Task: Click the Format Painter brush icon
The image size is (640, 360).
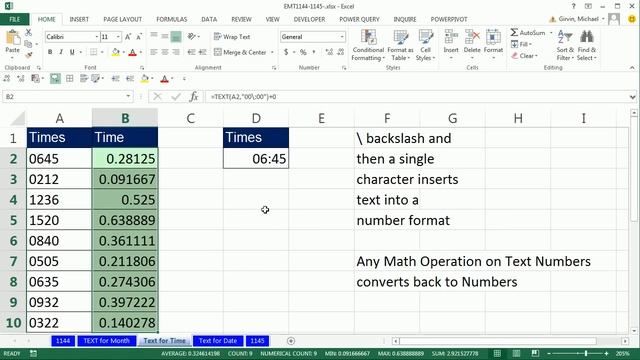Action: [28, 55]
